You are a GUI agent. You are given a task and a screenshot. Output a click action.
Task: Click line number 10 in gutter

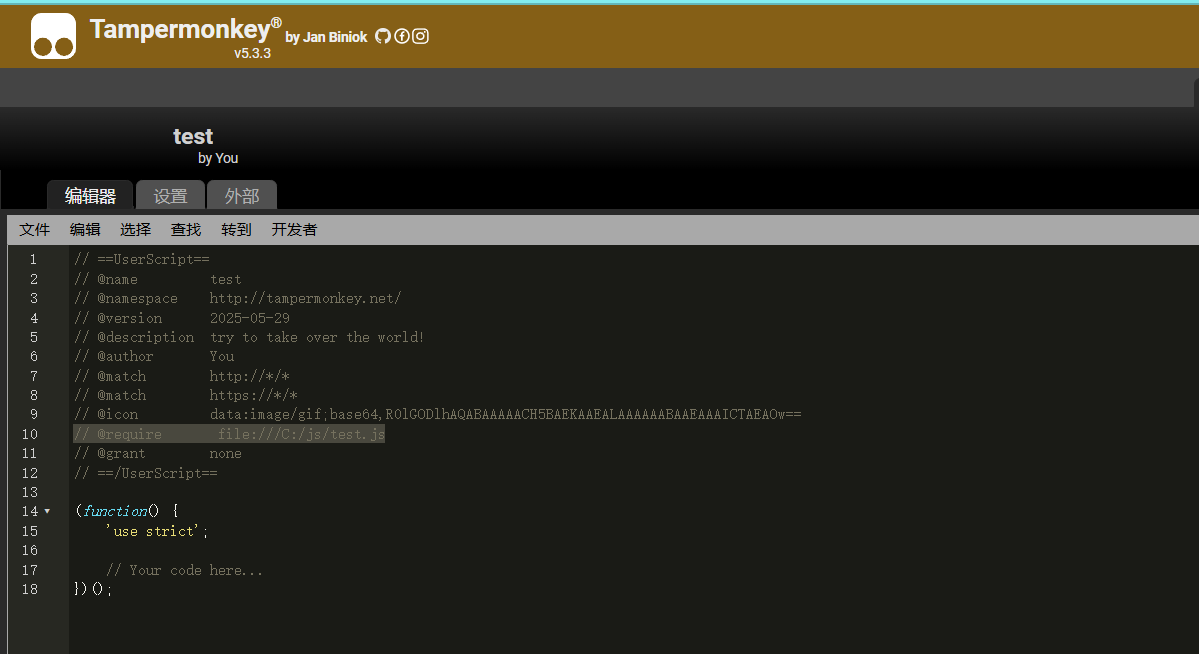point(30,434)
